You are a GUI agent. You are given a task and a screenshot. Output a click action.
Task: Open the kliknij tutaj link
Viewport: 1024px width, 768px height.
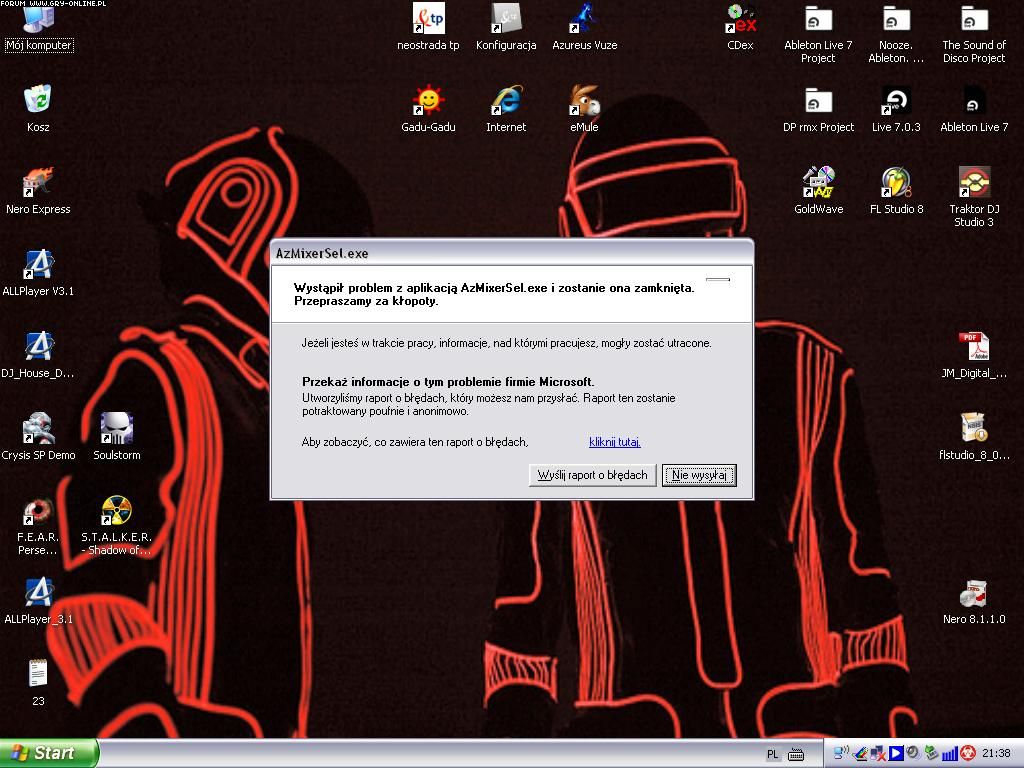coord(615,442)
